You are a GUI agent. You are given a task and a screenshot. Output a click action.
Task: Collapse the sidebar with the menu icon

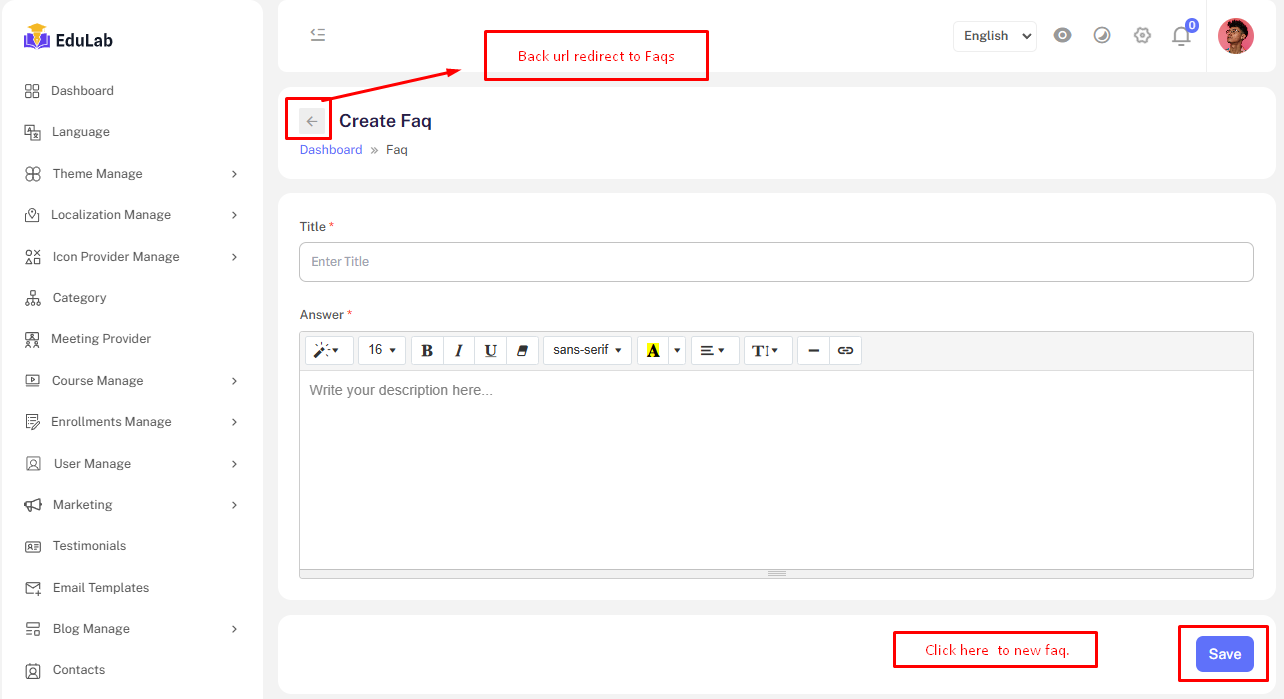point(318,35)
